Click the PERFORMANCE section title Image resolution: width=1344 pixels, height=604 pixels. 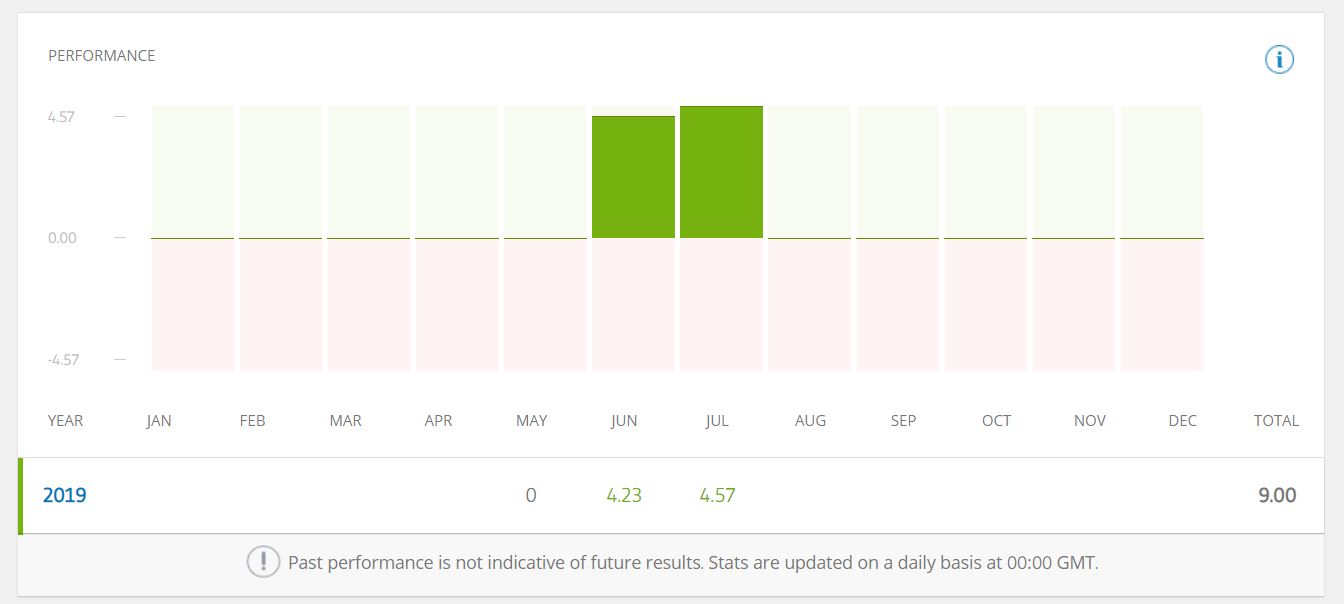(x=102, y=56)
